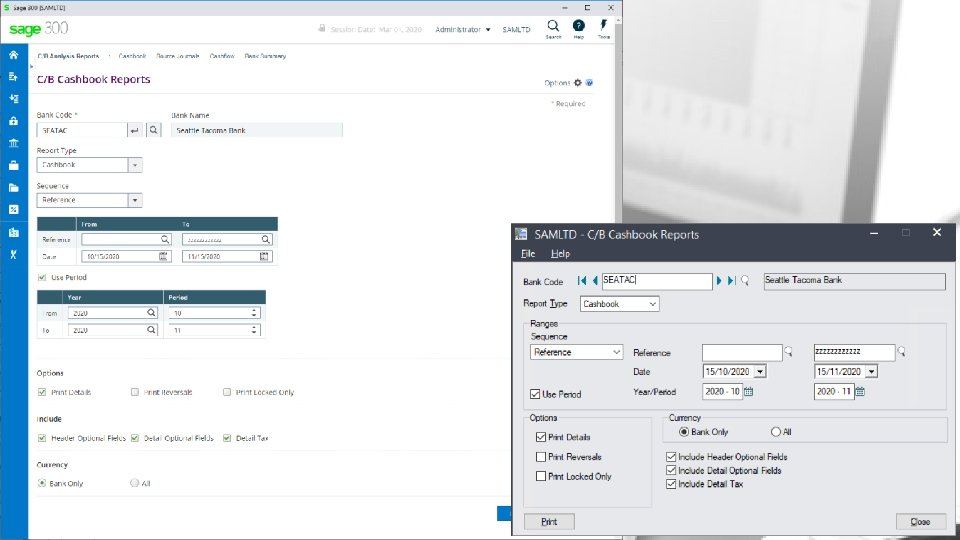Viewport: 960px width, 540px height.
Task: Open calendar for To Date 11/15/2020
Action: tap(264, 257)
